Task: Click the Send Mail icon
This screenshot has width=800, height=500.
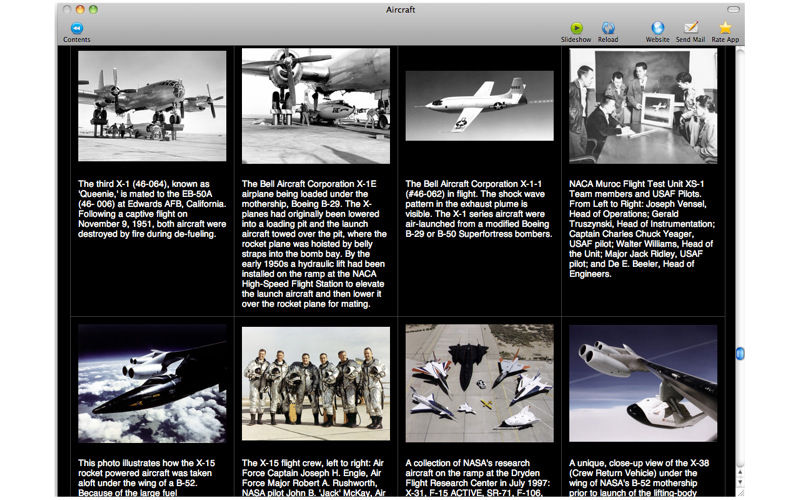Action: pyautogui.click(x=690, y=28)
